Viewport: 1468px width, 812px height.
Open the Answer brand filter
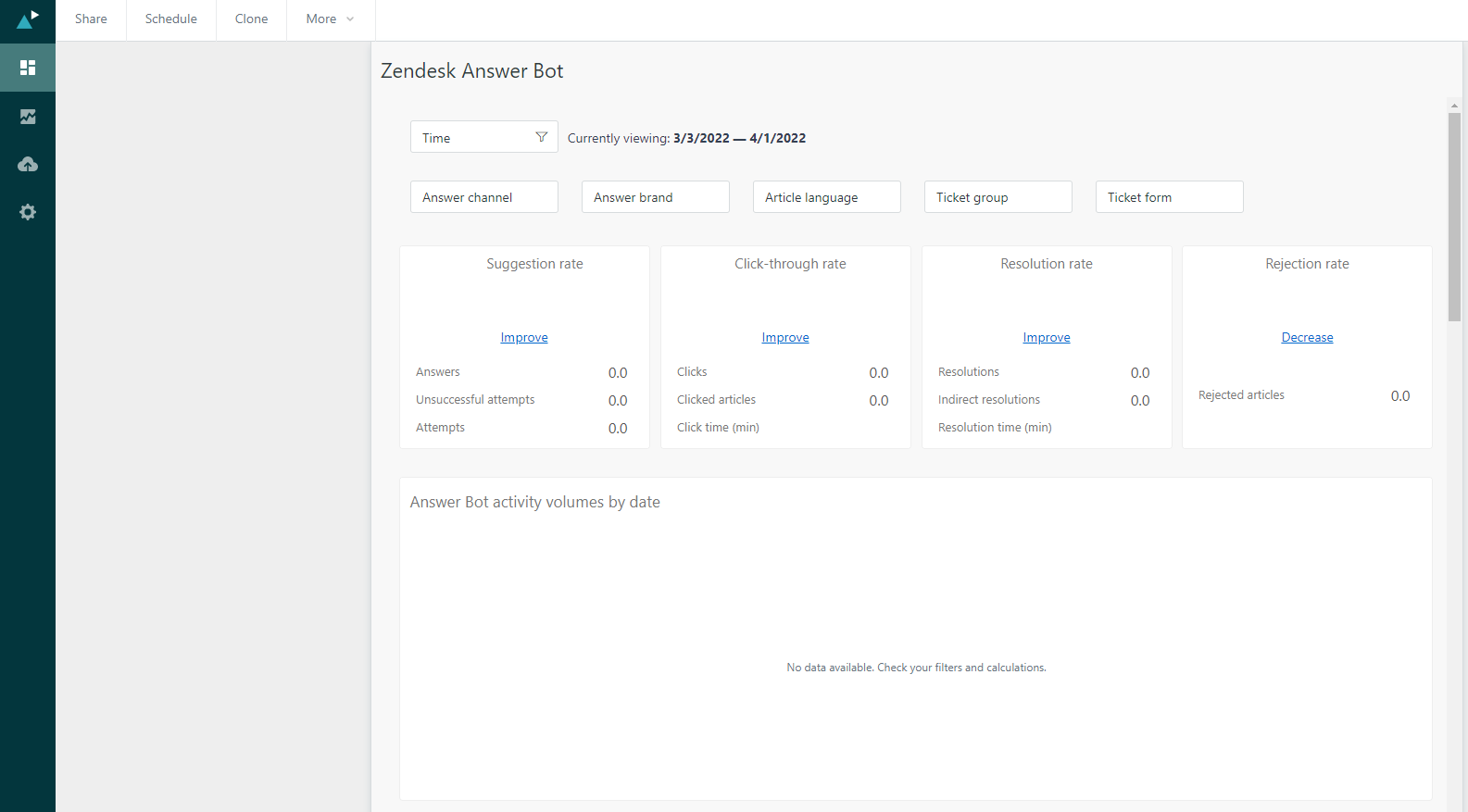pos(656,197)
